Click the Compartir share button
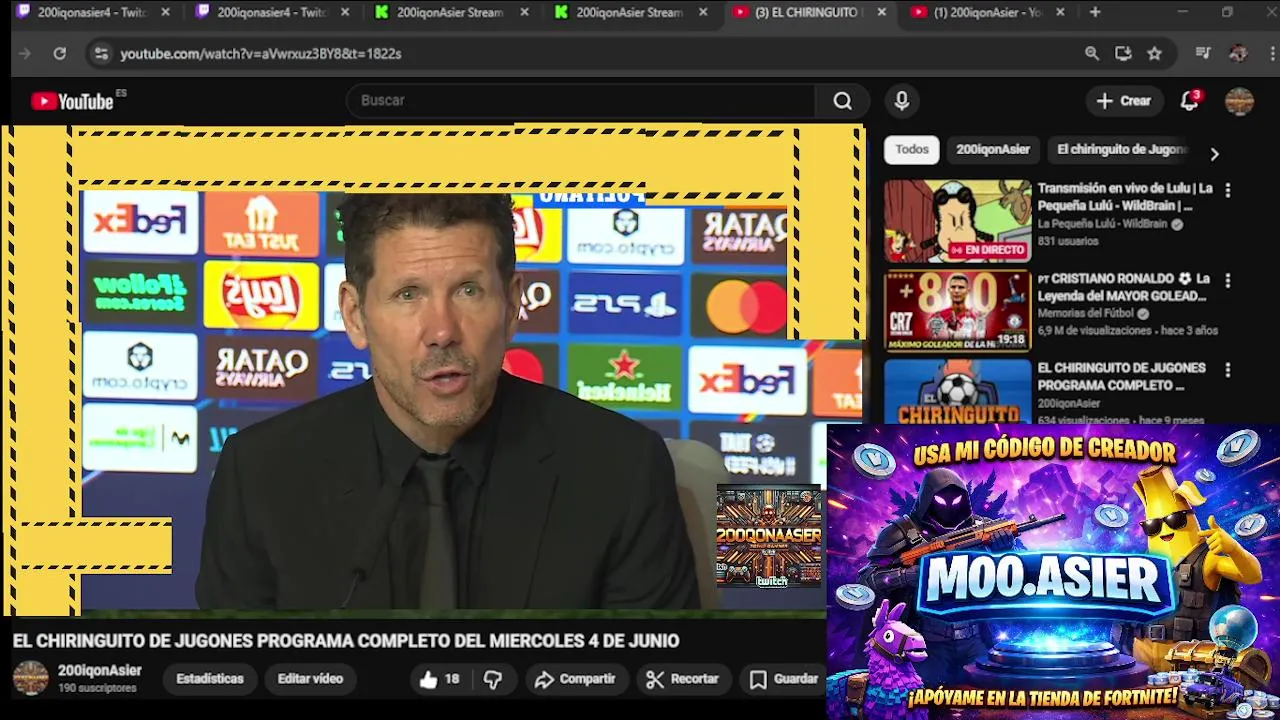 click(575, 679)
